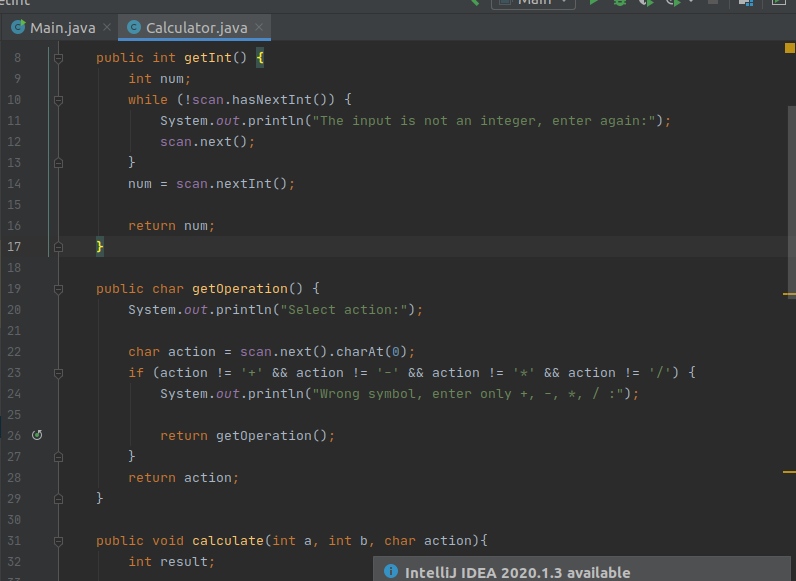Click the highlighted opening brace on line 8

(x=260, y=58)
